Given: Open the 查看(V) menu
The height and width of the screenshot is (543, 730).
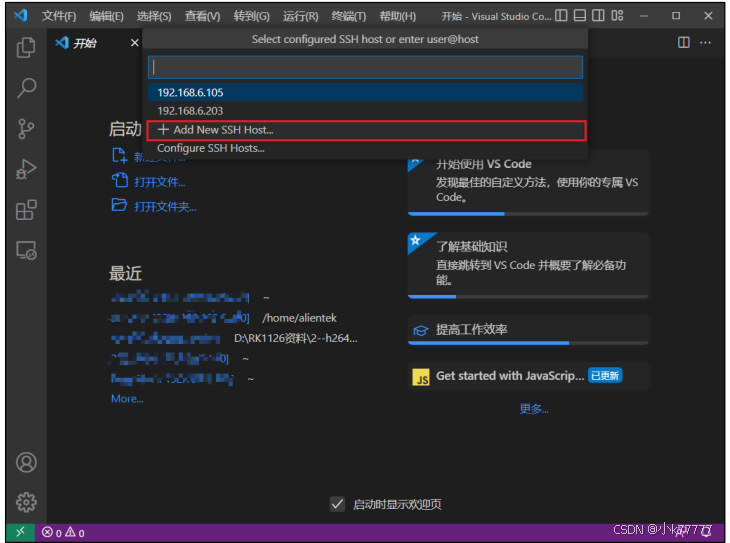Looking at the screenshot, I should 203,16.
